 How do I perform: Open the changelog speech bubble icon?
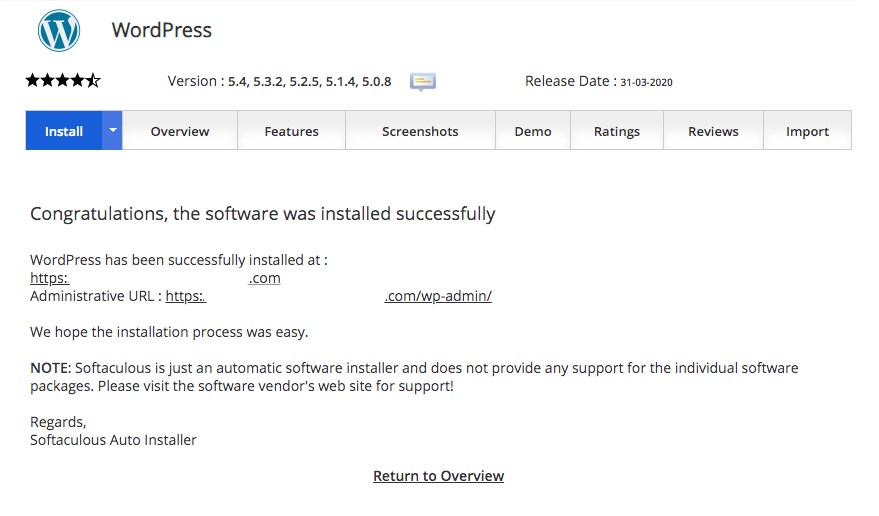click(x=423, y=82)
